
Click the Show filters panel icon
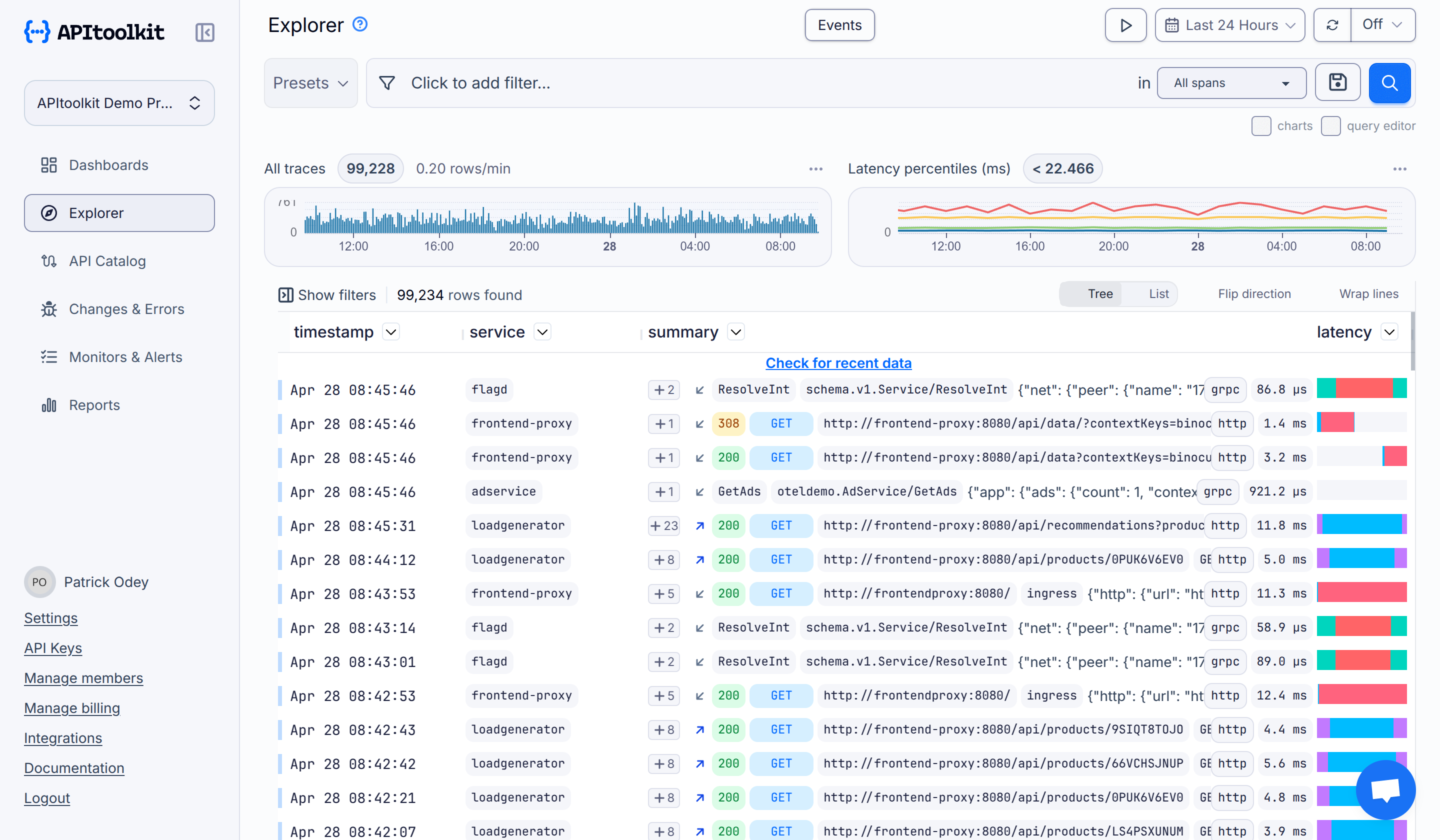pyautogui.click(x=285, y=295)
